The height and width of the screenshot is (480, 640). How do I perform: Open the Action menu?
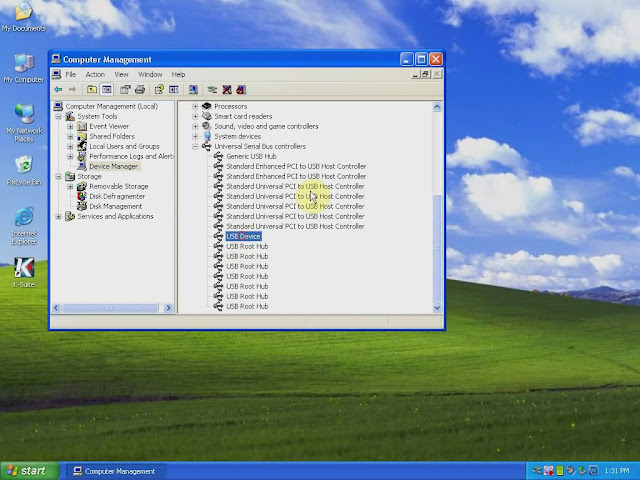95,74
